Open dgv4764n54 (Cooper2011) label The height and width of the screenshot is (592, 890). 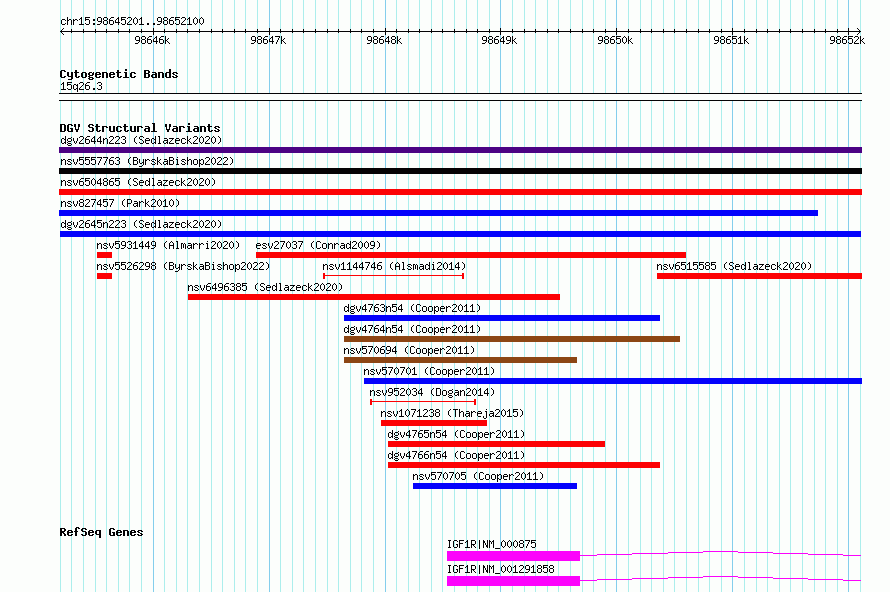click(x=412, y=329)
